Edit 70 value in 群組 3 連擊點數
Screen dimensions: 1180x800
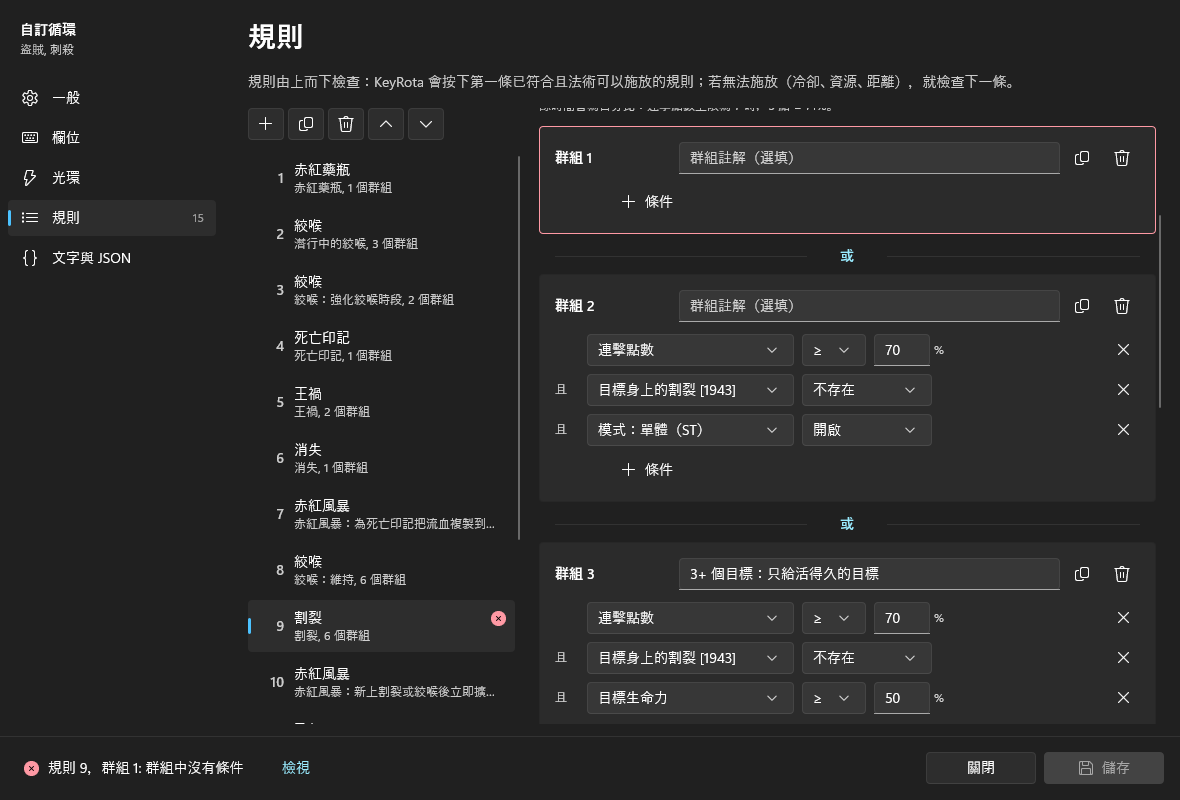click(x=902, y=618)
